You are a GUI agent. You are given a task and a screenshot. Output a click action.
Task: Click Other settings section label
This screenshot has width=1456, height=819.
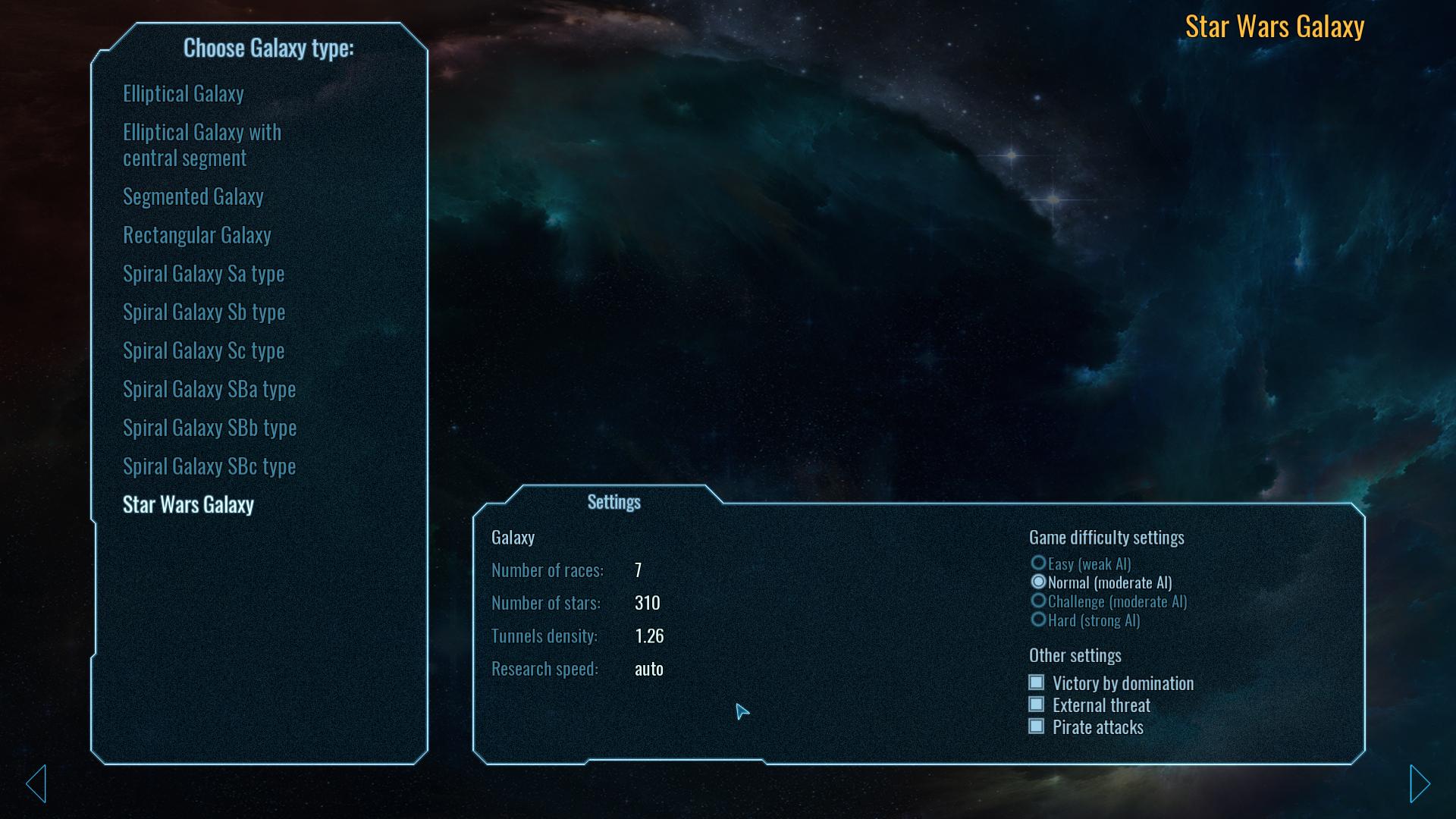[x=1076, y=654]
